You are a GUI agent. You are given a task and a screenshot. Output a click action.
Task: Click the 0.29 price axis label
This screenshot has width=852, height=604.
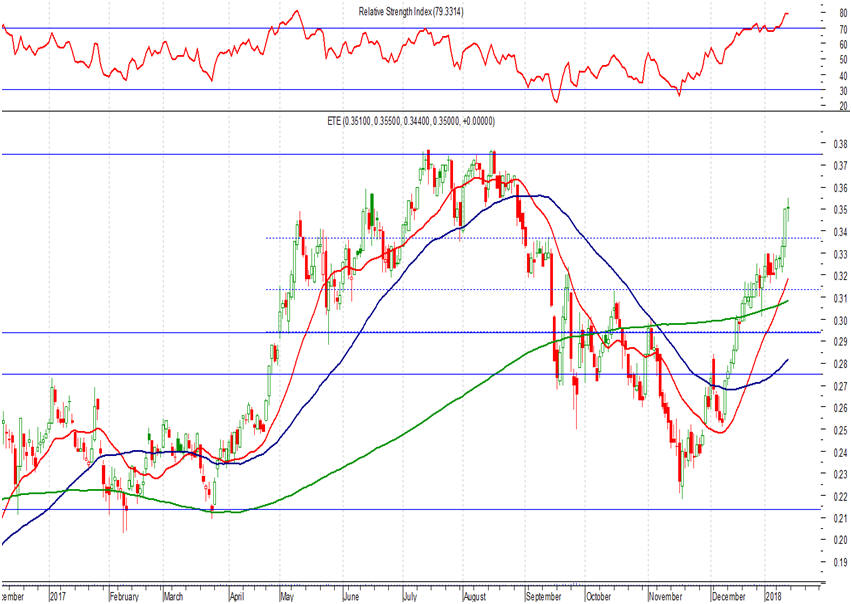pyautogui.click(x=841, y=342)
